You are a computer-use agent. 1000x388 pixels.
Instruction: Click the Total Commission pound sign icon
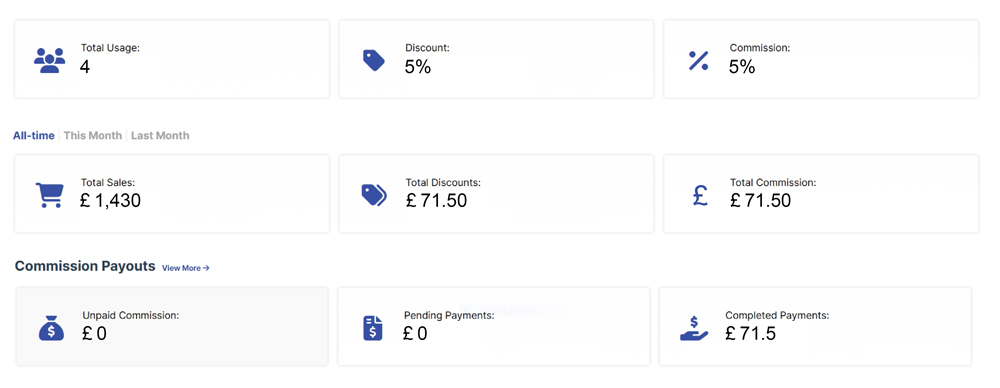pos(700,195)
